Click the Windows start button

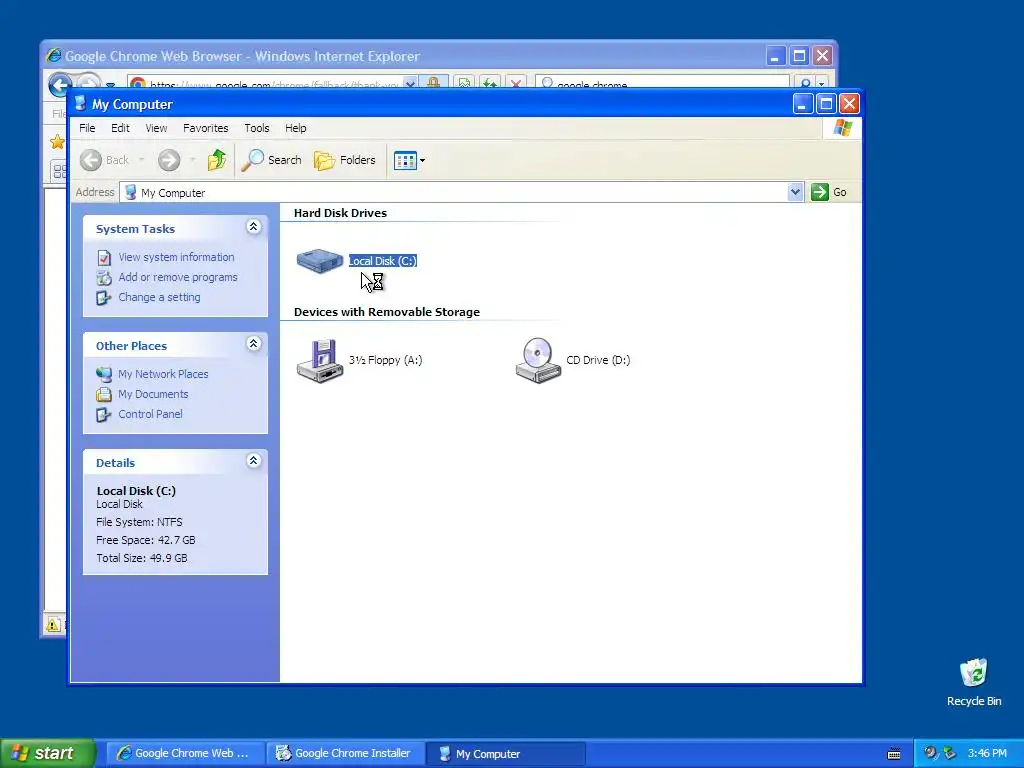pos(47,753)
